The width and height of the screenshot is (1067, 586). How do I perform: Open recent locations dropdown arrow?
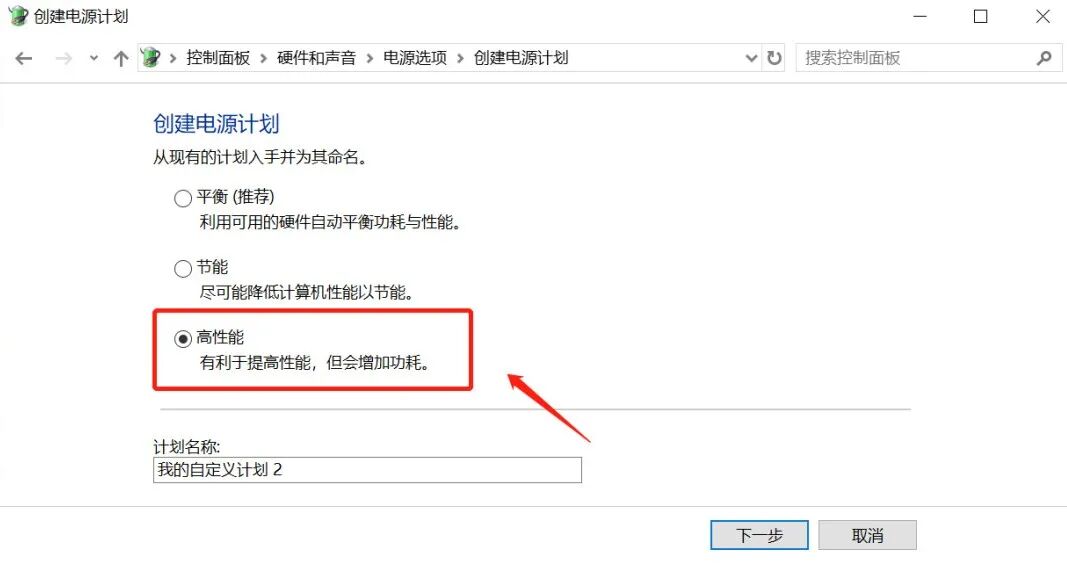(94, 59)
